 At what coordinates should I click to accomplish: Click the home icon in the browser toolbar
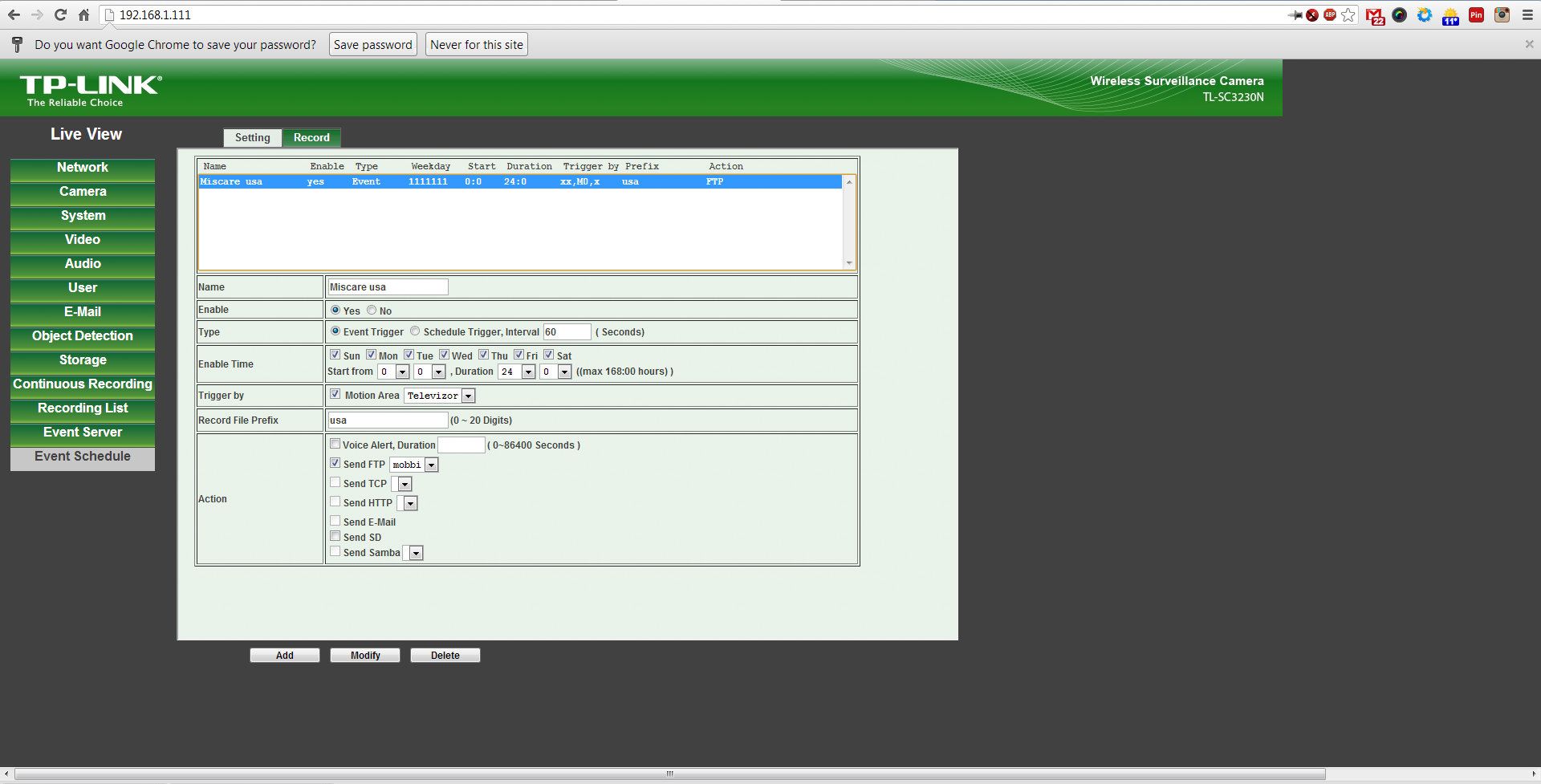83,14
